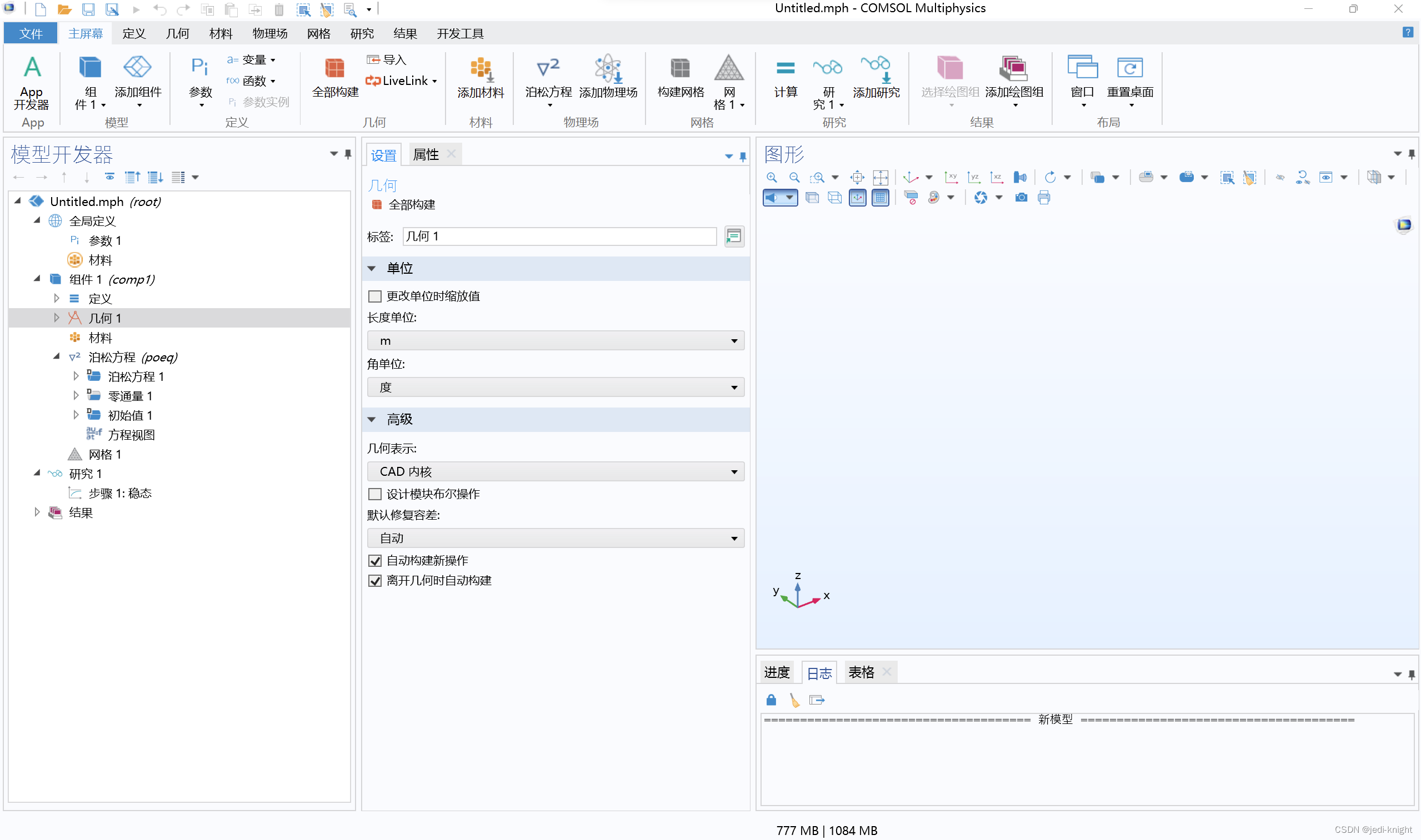This screenshot has height=840, width=1421.
Task: Toggle wireframe rendering in graphics toolbar
Action: click(835, 198)
